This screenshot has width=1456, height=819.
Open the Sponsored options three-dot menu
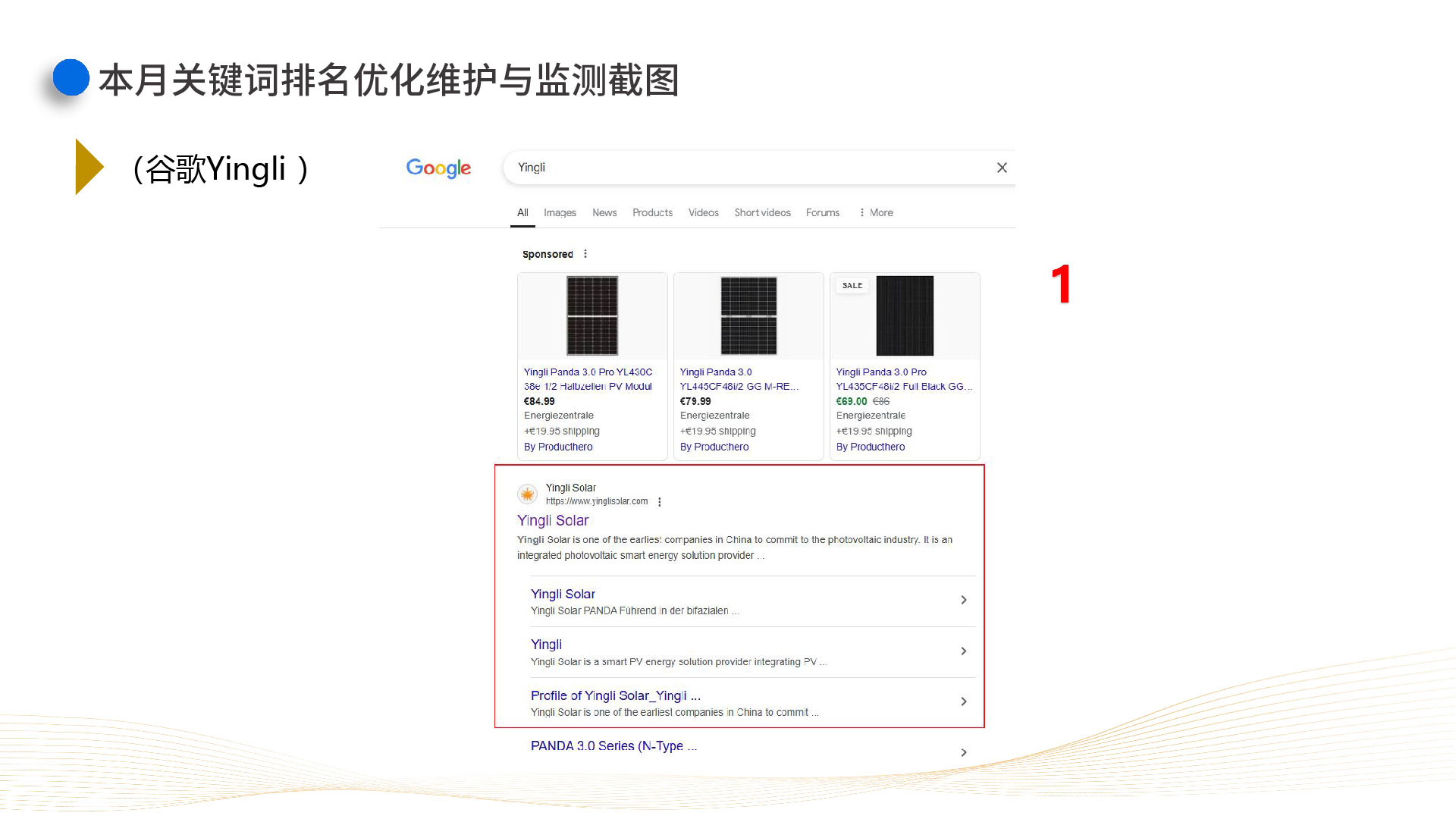click(585, 254)
